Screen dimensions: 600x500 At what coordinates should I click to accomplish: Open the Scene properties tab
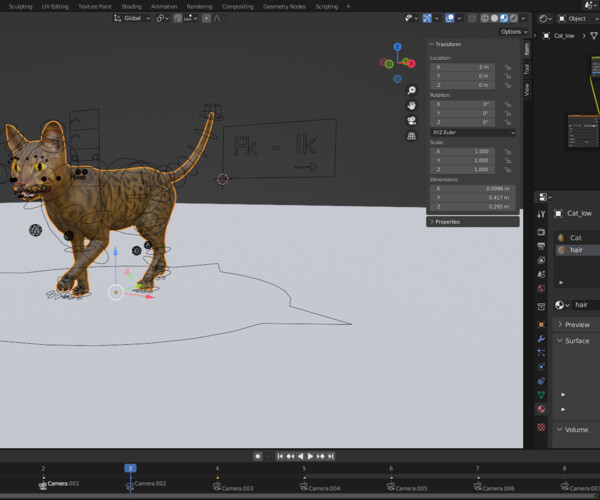541,274
